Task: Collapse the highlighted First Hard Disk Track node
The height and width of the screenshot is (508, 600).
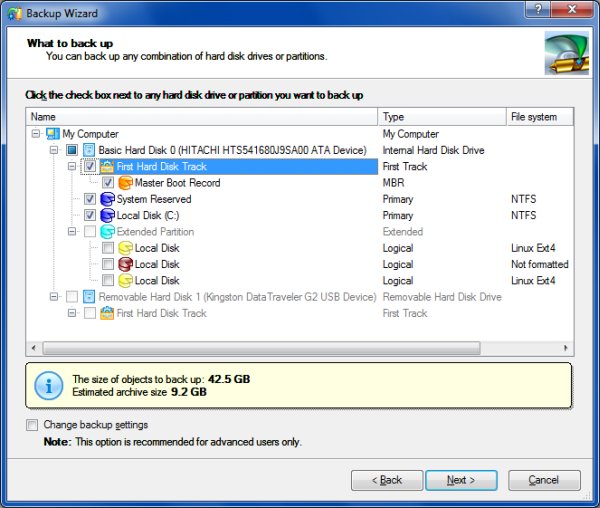Action: click(72, 166)
